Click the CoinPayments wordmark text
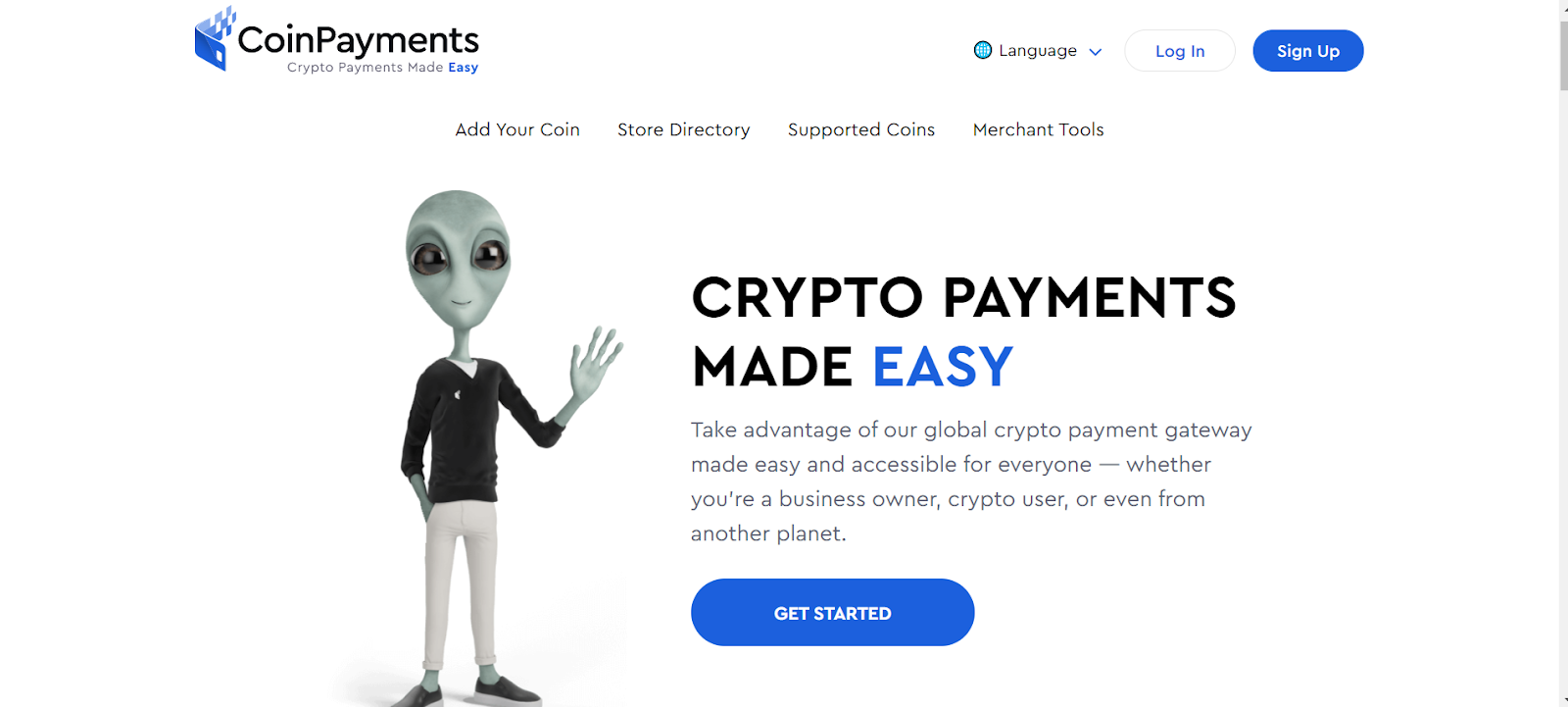This screenshot has height=707, width=1568. pyautogui.click(x=358, y=40)
